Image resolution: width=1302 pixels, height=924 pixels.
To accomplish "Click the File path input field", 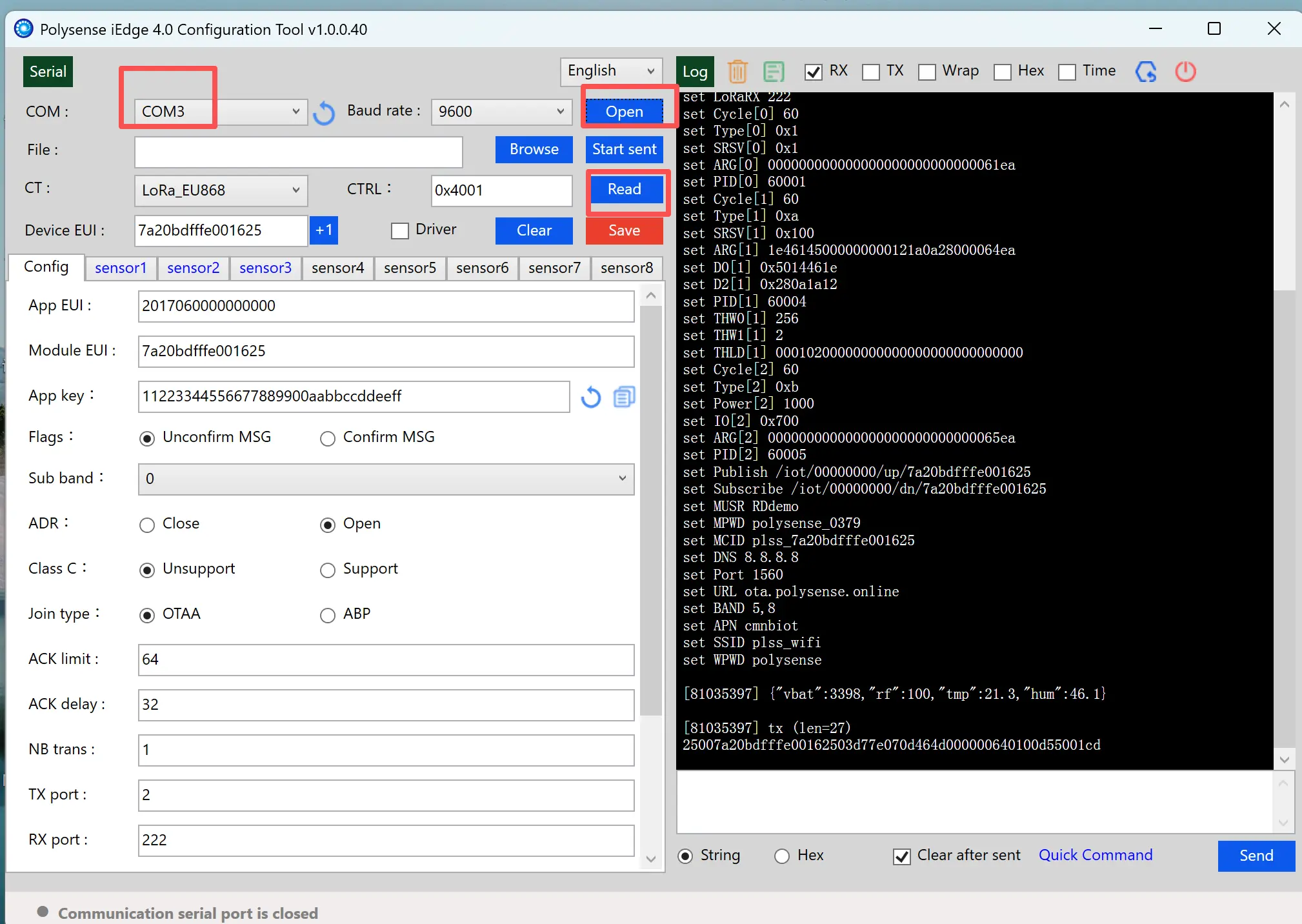I will (x=298, y=152).
